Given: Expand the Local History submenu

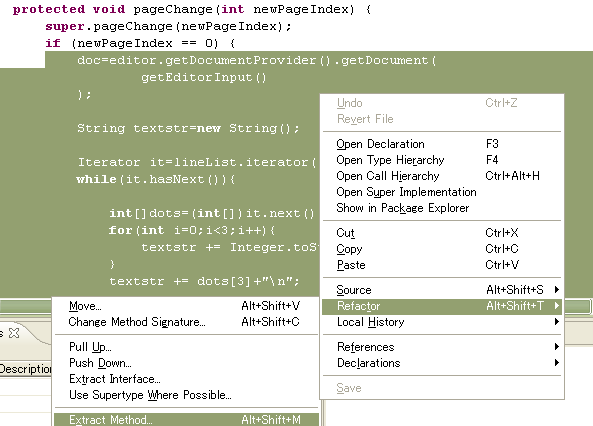Looking at the screenshot, I should point(442,322).
